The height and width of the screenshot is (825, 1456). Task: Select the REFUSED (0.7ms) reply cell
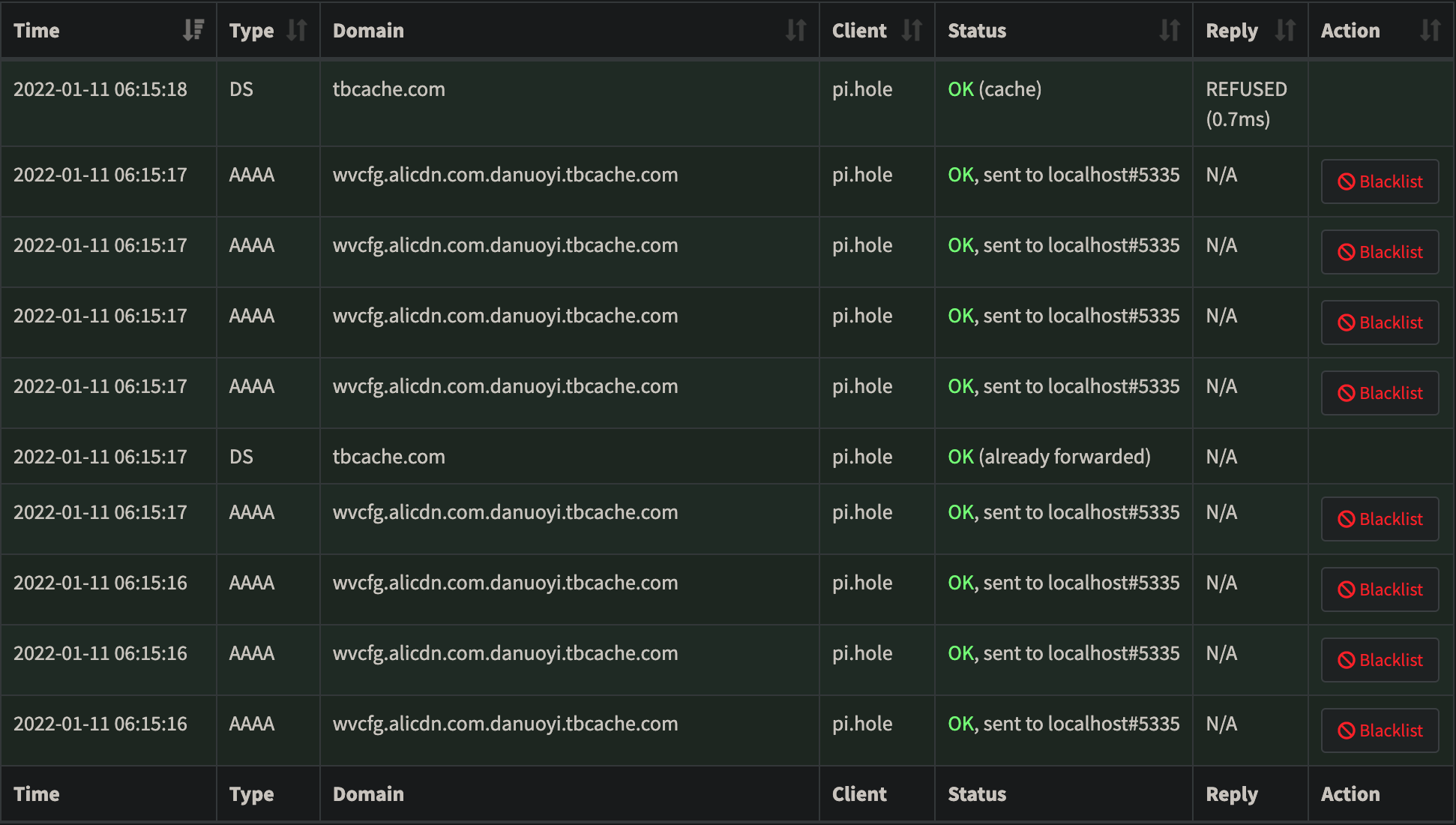1246,103
